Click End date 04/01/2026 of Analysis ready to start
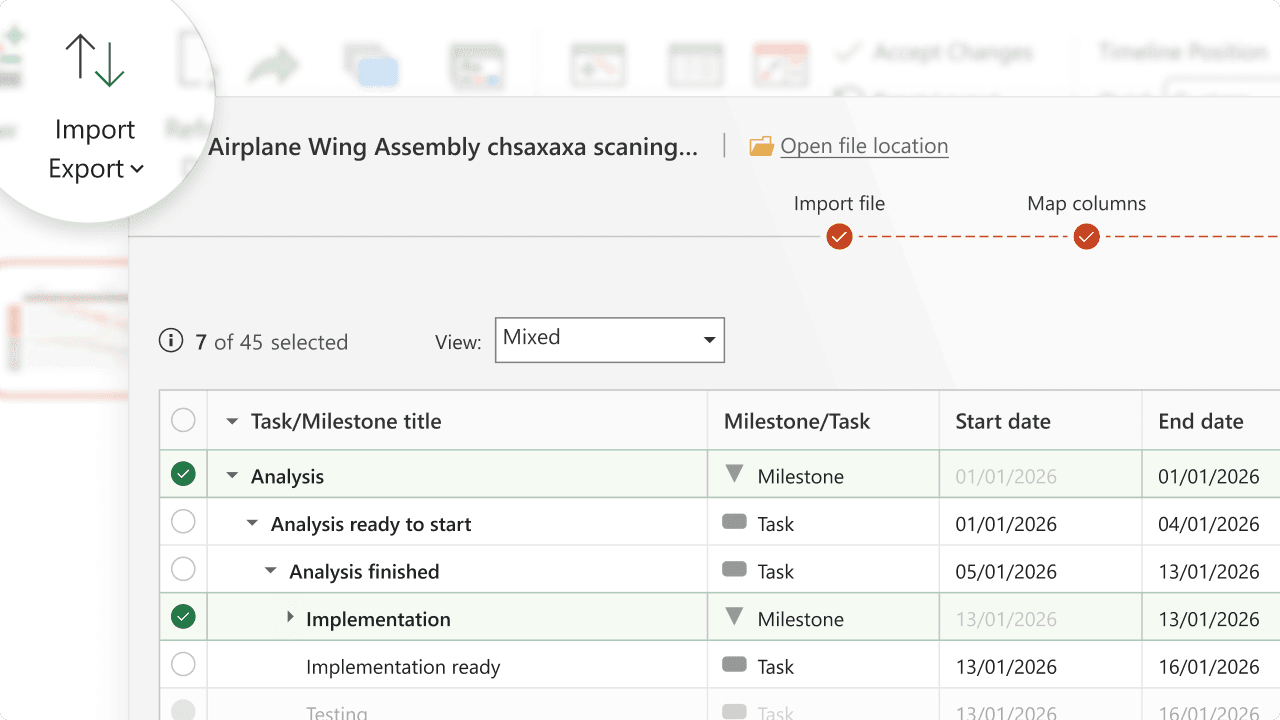The height and width of the screenshot is (720, 1280). [1209, 524]
